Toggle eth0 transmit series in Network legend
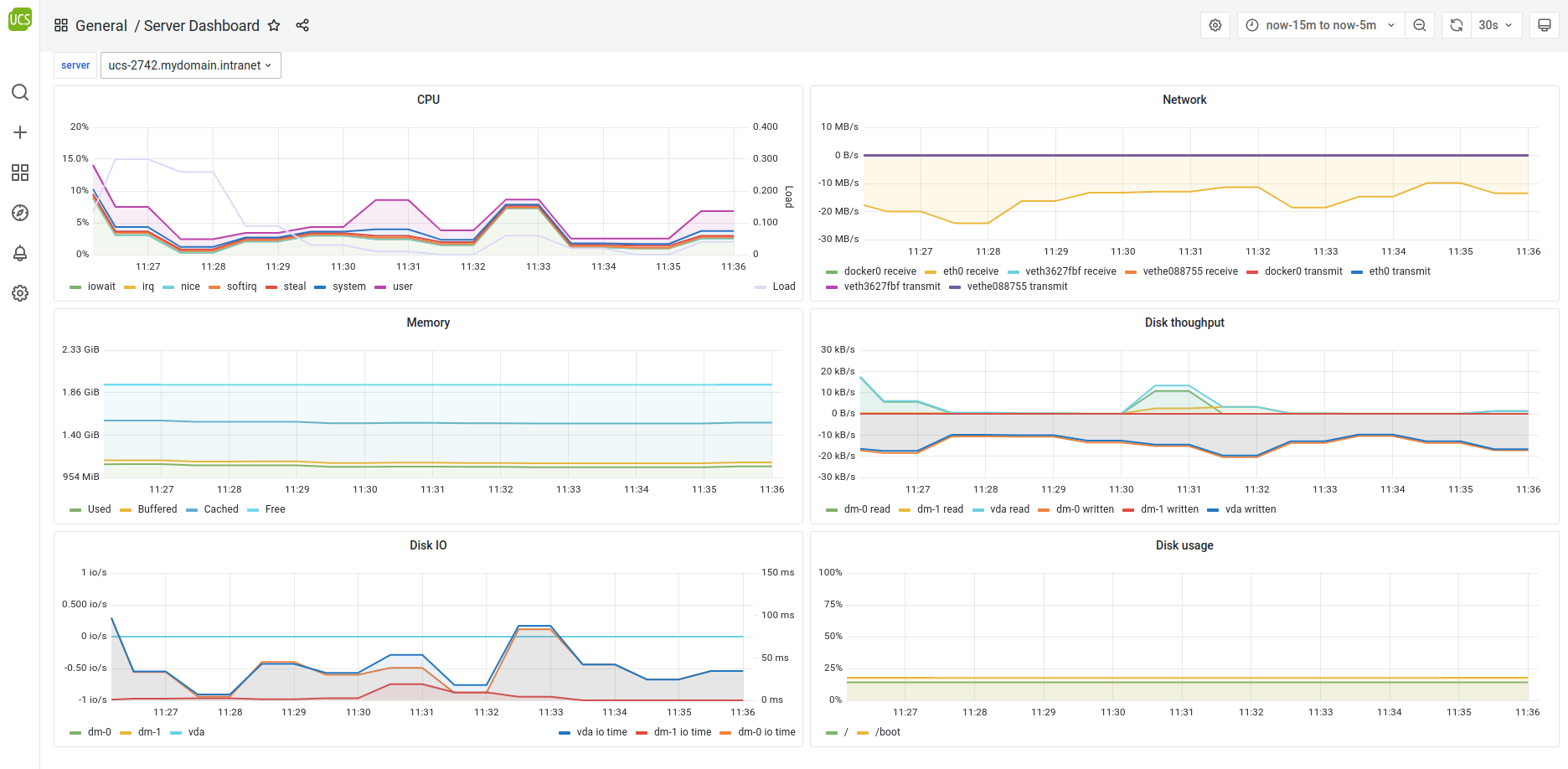 pos(1400,271)
